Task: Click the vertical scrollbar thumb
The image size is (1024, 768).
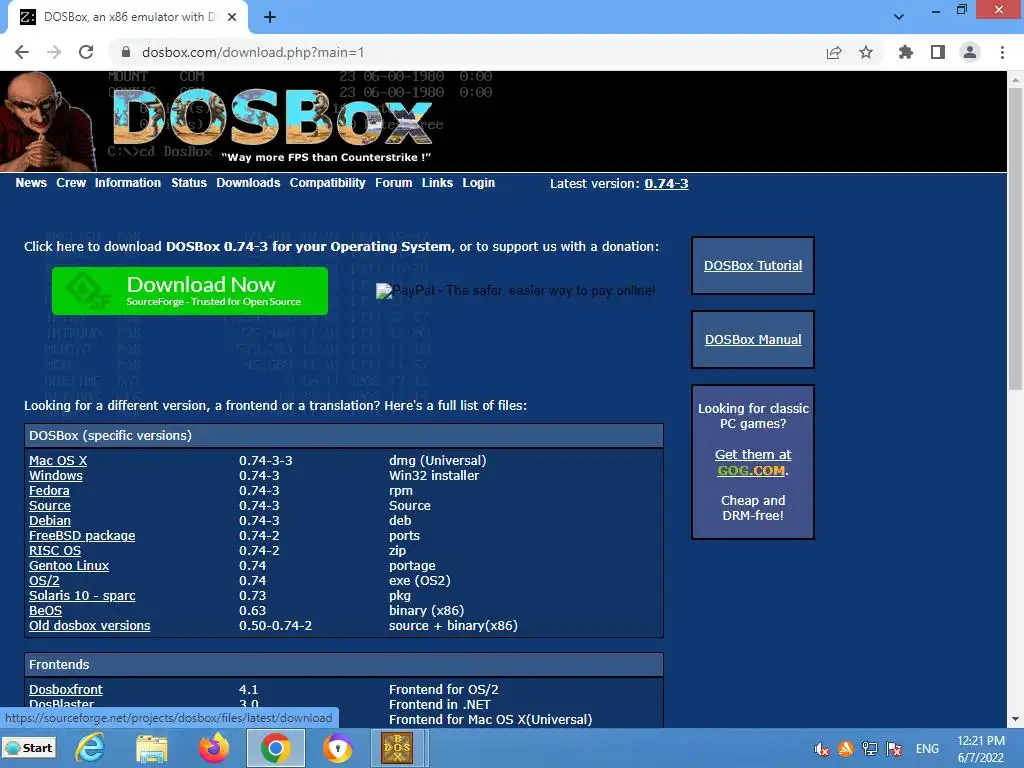Action: click(x=1015, y=238)
